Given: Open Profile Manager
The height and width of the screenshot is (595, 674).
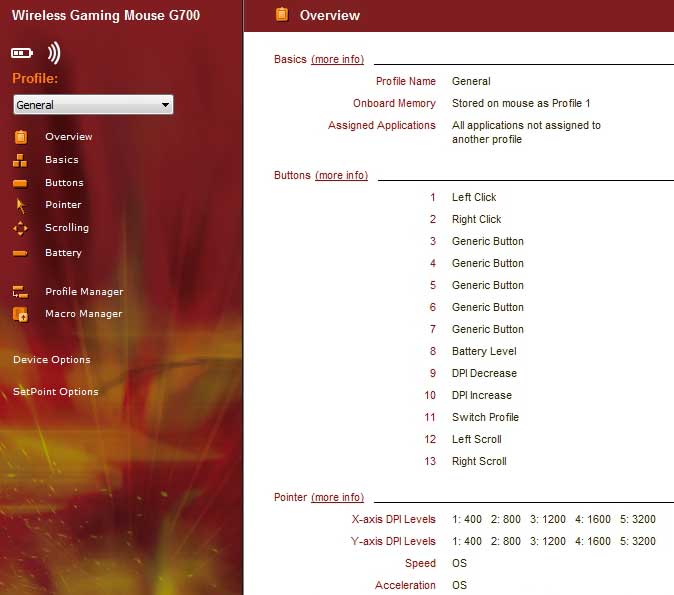Looking at the screenshot, I should [x=84, y=292].
